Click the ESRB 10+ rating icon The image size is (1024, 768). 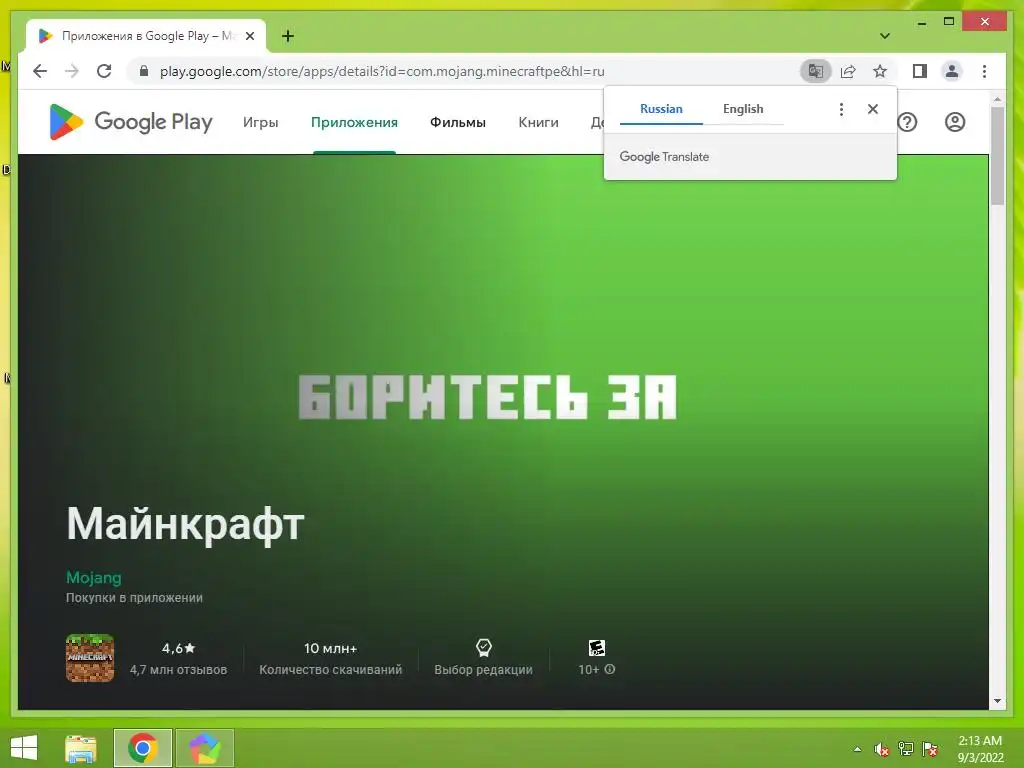click(596, 647)
